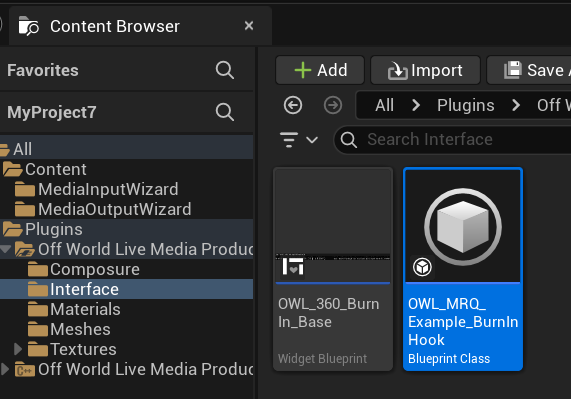Viewport: 571px width, 399px height.
Task: Expand Off World Live C++ folder arrow
Action: point(5,369)
